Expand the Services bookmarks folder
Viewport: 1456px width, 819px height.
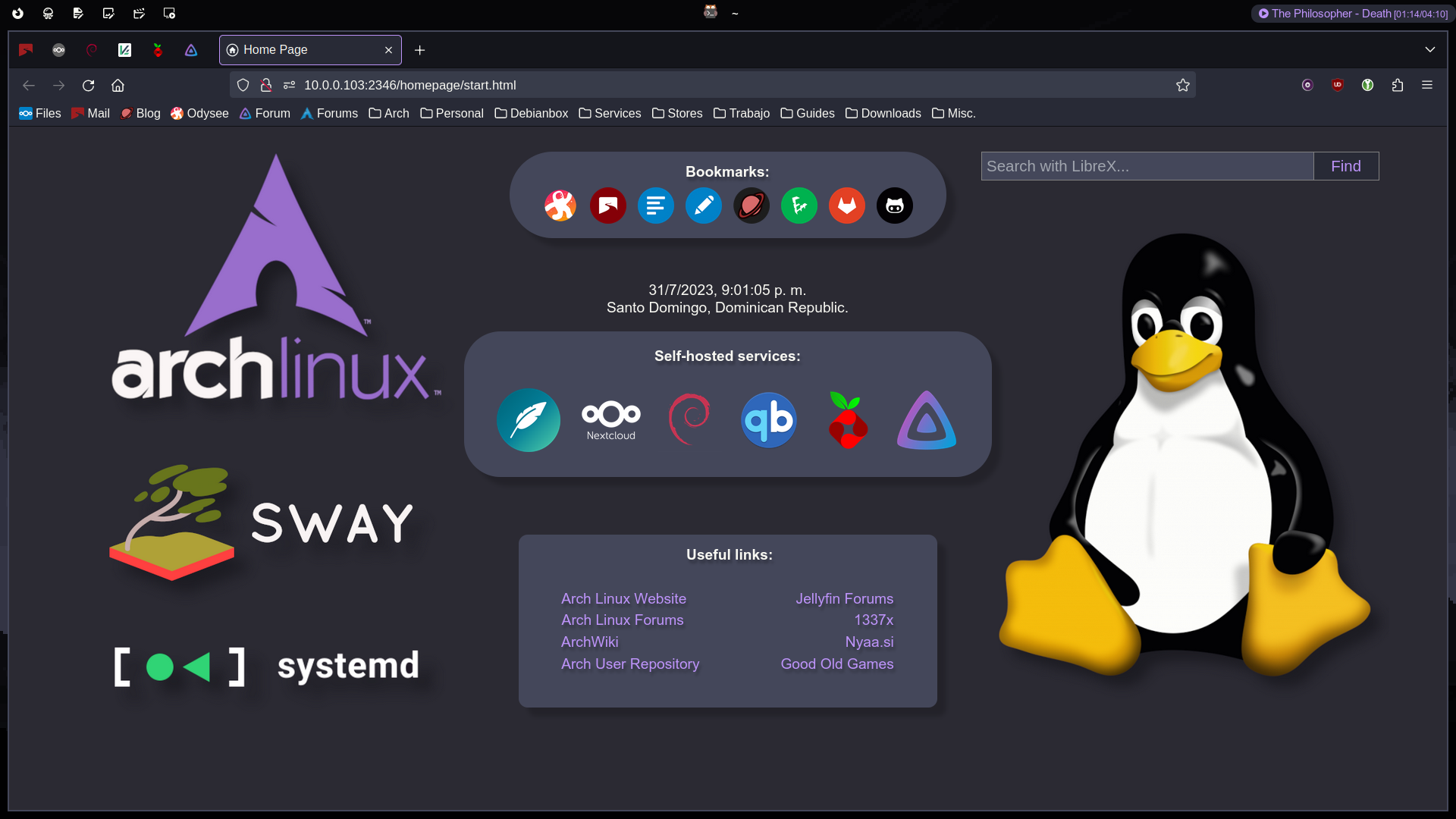click(610, 113)
